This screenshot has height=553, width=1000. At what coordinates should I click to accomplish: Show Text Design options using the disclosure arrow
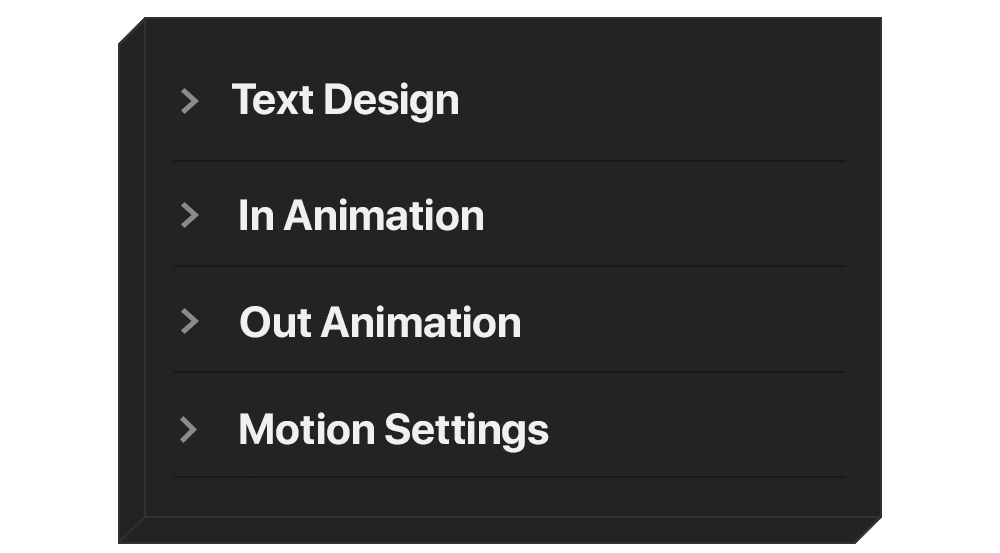(189, 100)
